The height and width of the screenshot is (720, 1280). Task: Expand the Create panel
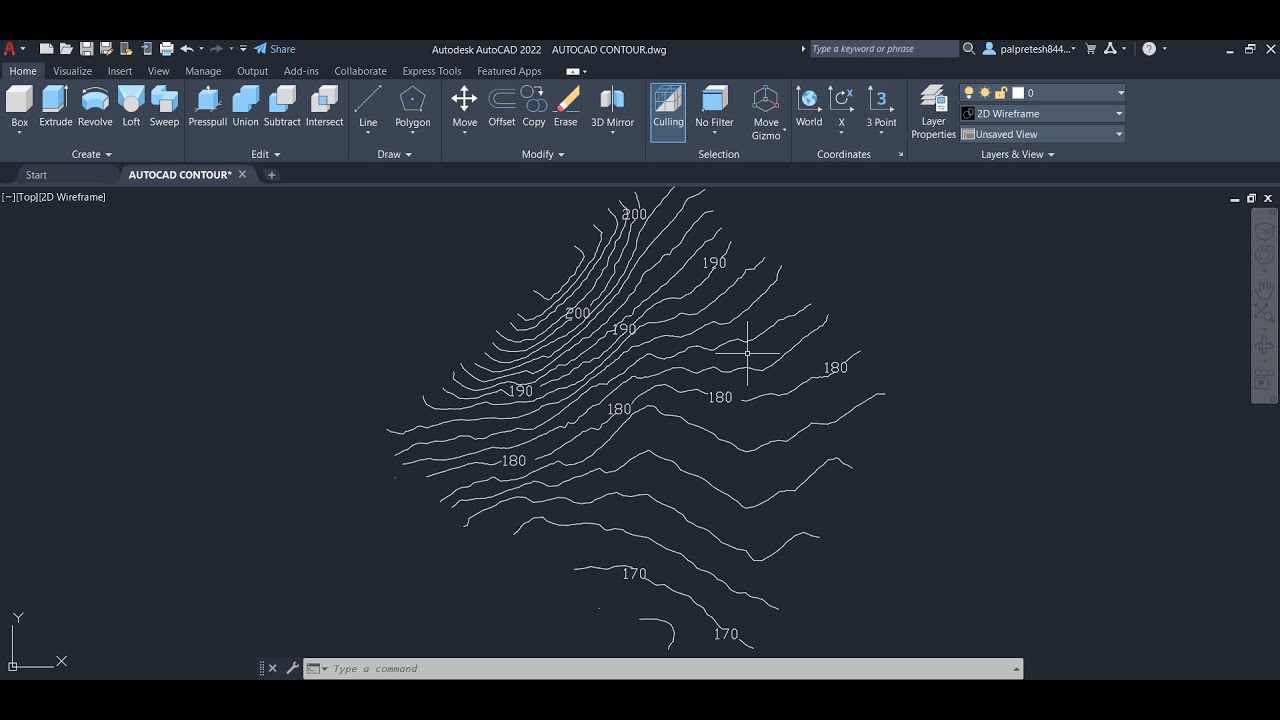coord(91,154)
